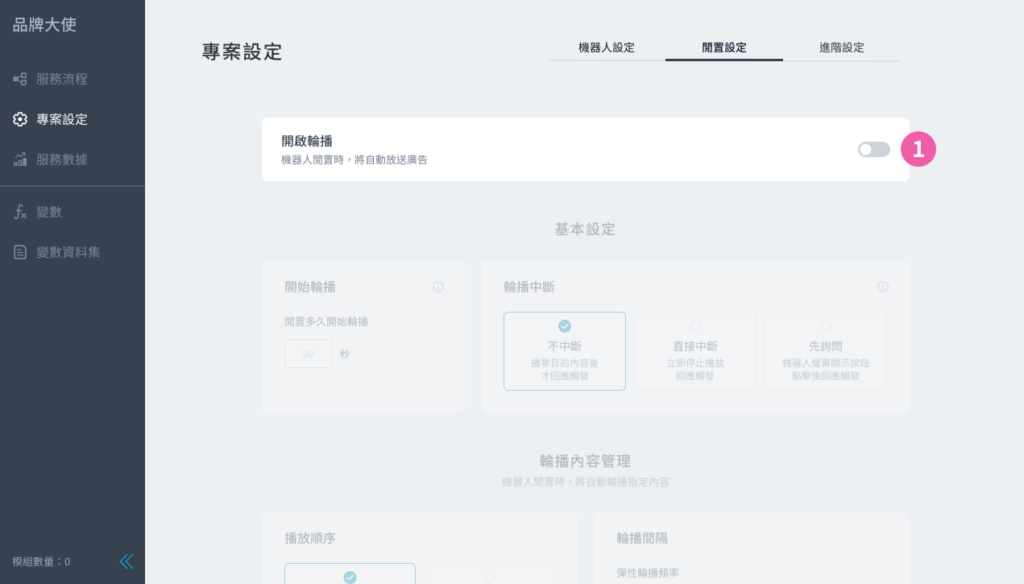Click the 輪播中斷 info icon
The height and width of the screenshot is (584, 1024).
point(882,287)
